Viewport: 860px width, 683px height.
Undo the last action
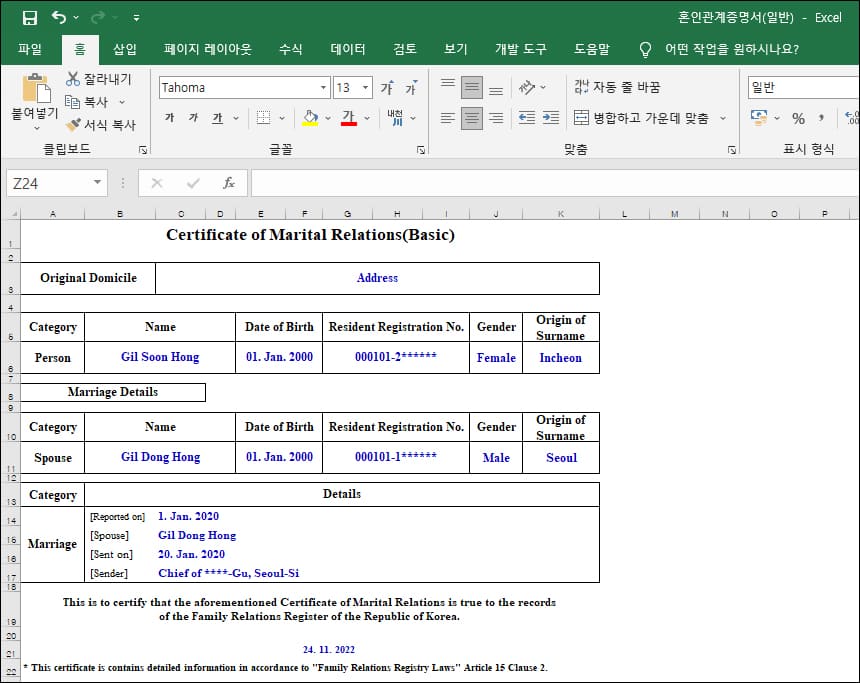pyautogui.click(x=59, y=18)
